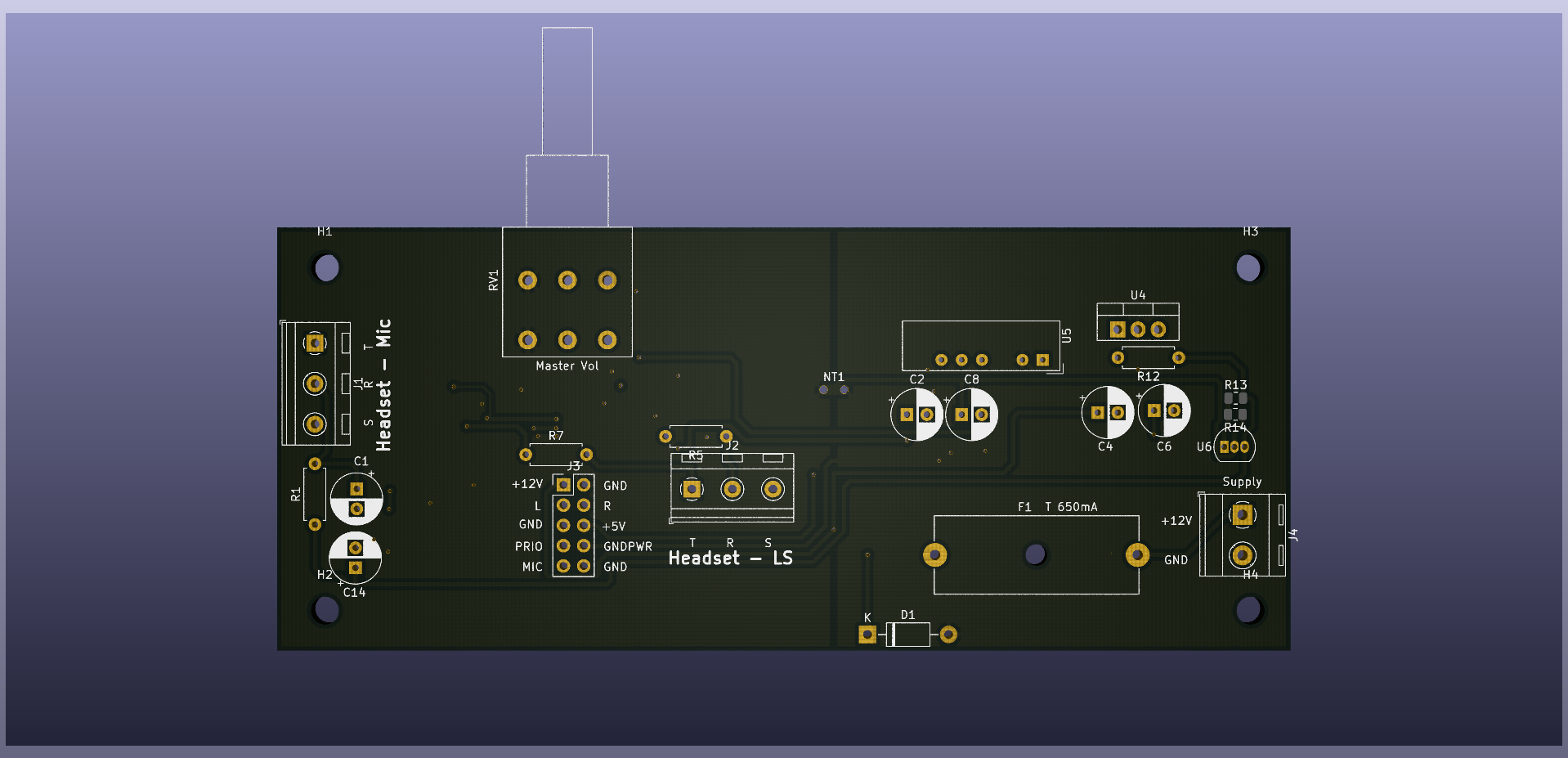Click the C14 capacitor footprint
The width and height of the screenshot is (1568, 758).
click(355, 558)
